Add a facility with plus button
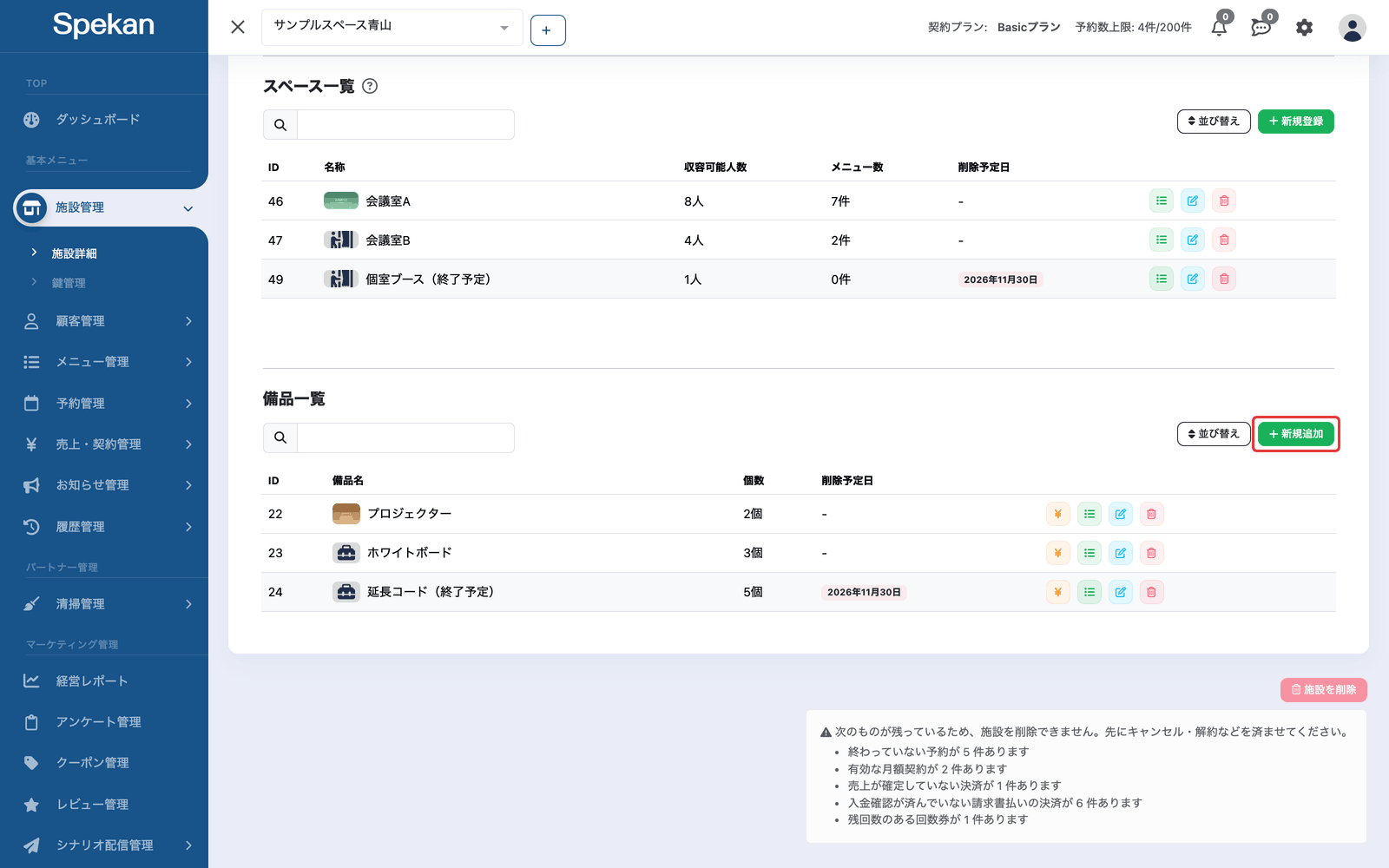Viewport: 1389px width, 868px height. pos(548,30)
